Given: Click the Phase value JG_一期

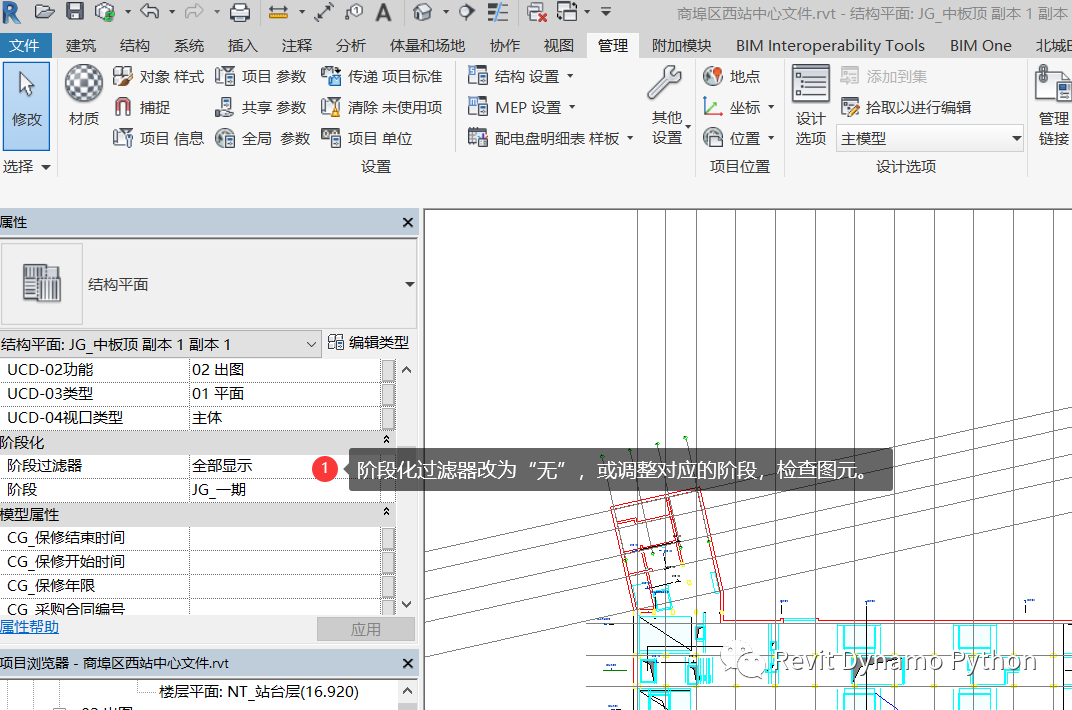Looking at the screenshot, I should pos(285,490).
